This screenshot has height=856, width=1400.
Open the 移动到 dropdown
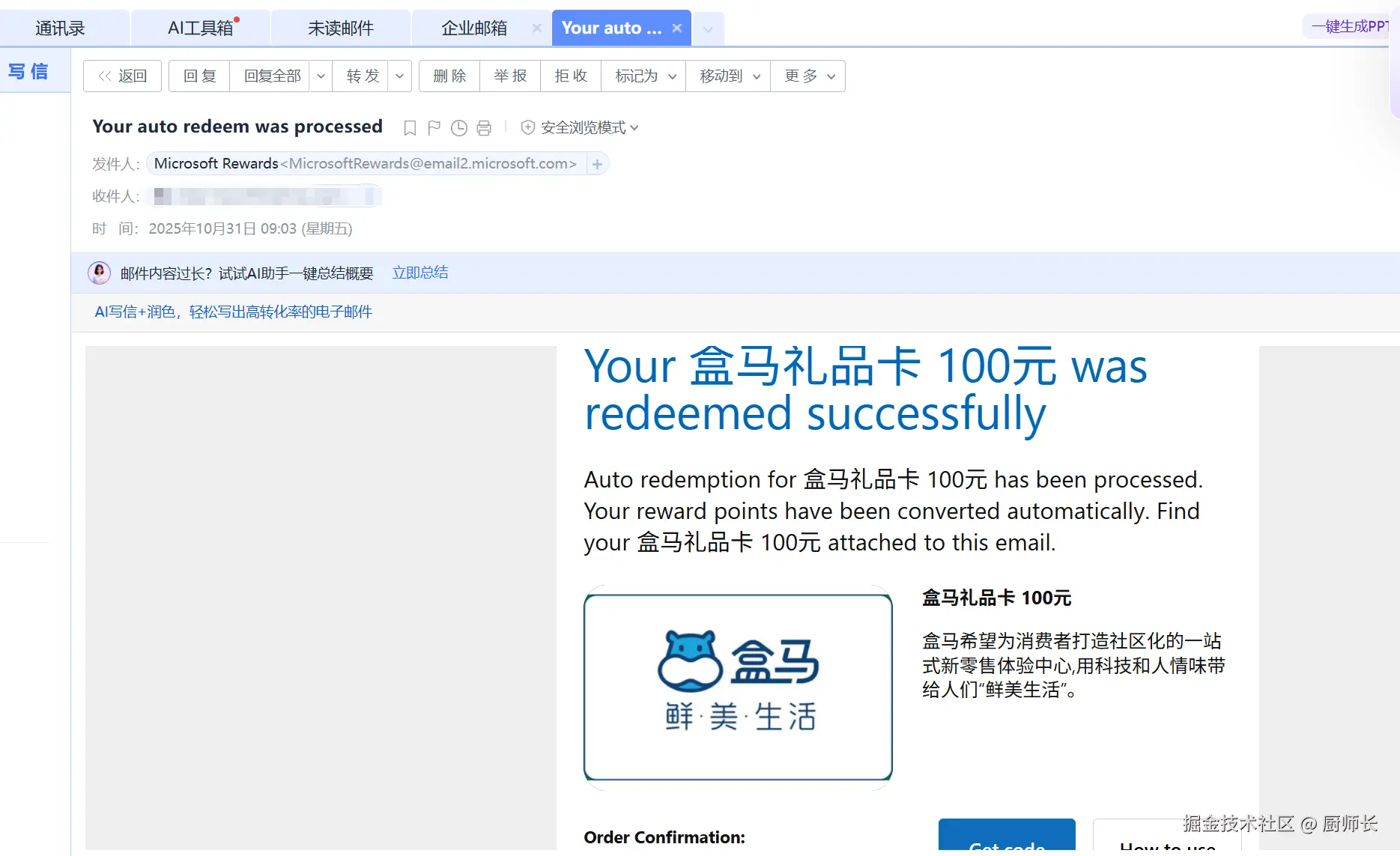pos(730,76)
